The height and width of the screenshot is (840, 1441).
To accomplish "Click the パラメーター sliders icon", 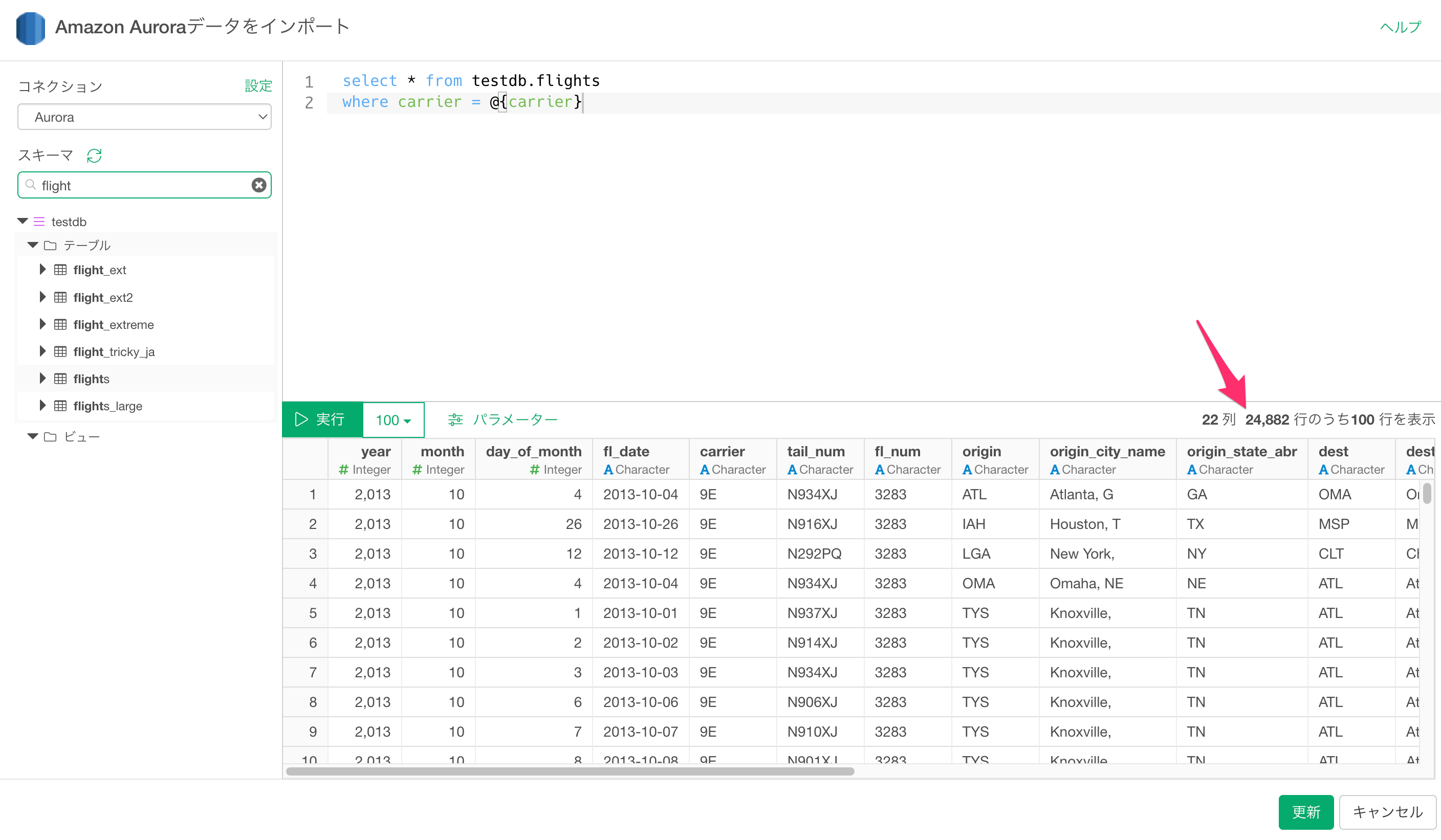I will click(456, 419).
